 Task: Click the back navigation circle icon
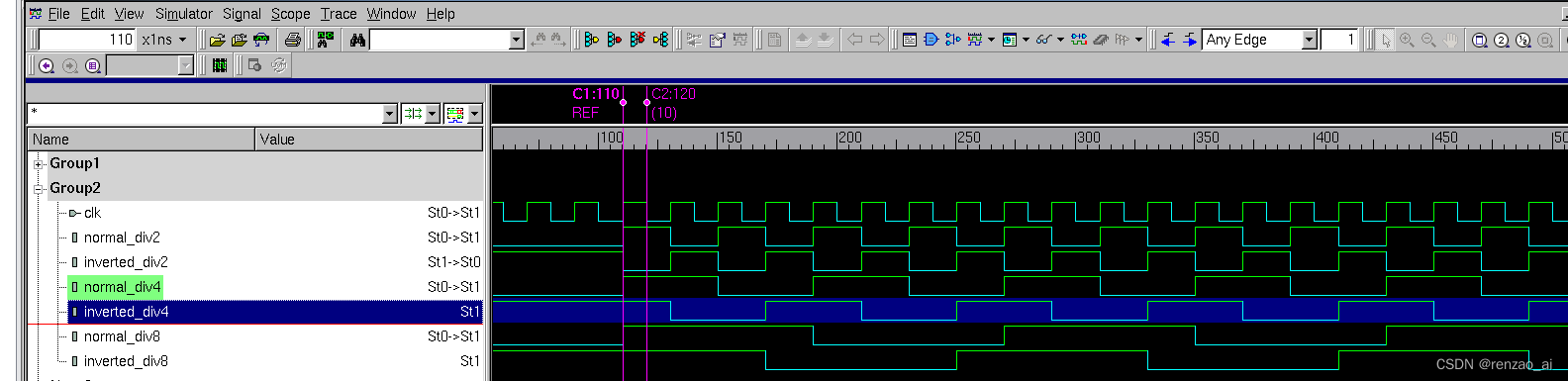47,65
